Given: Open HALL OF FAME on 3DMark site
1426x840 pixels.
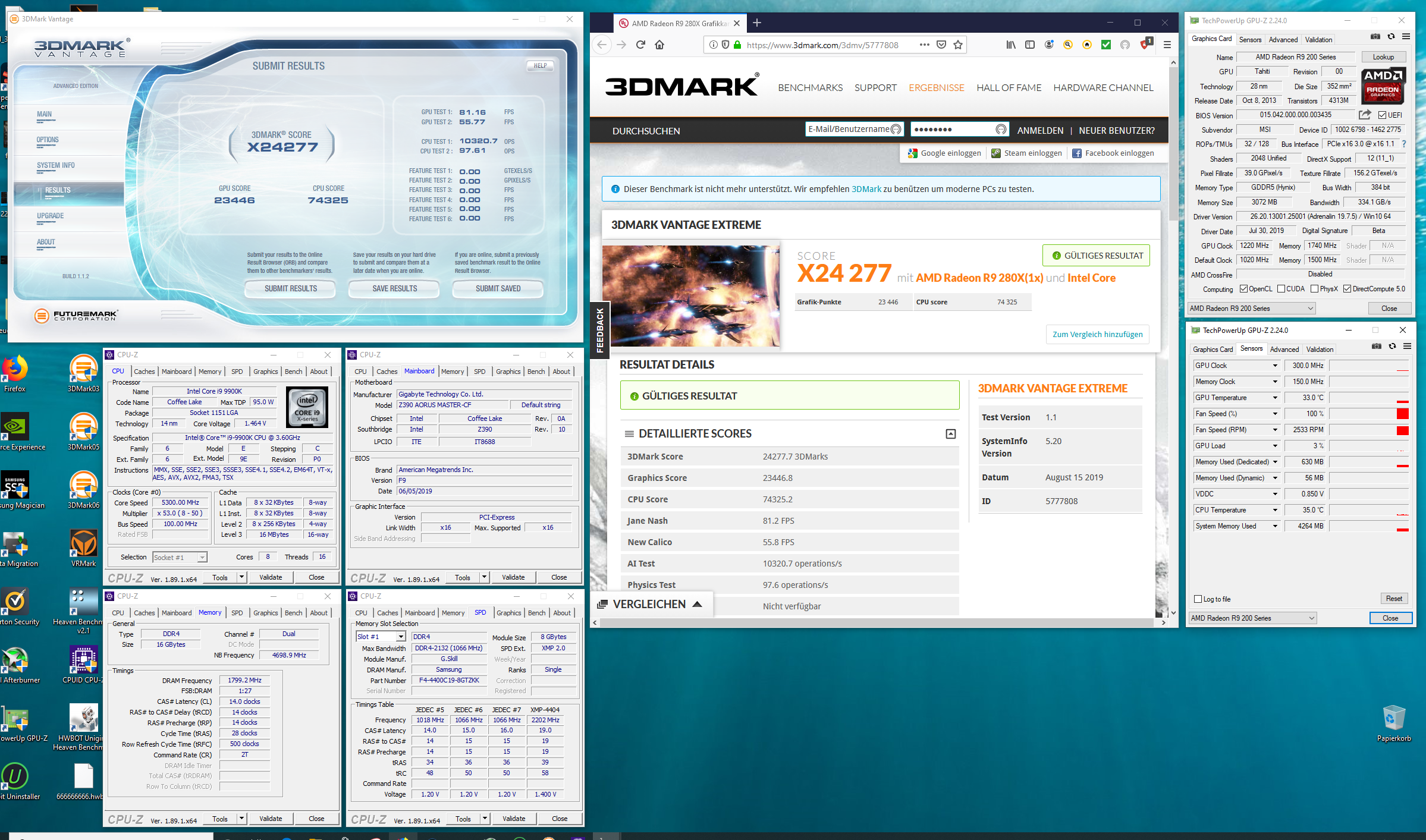Looking at the screenshot, I should pos(1009,87).
